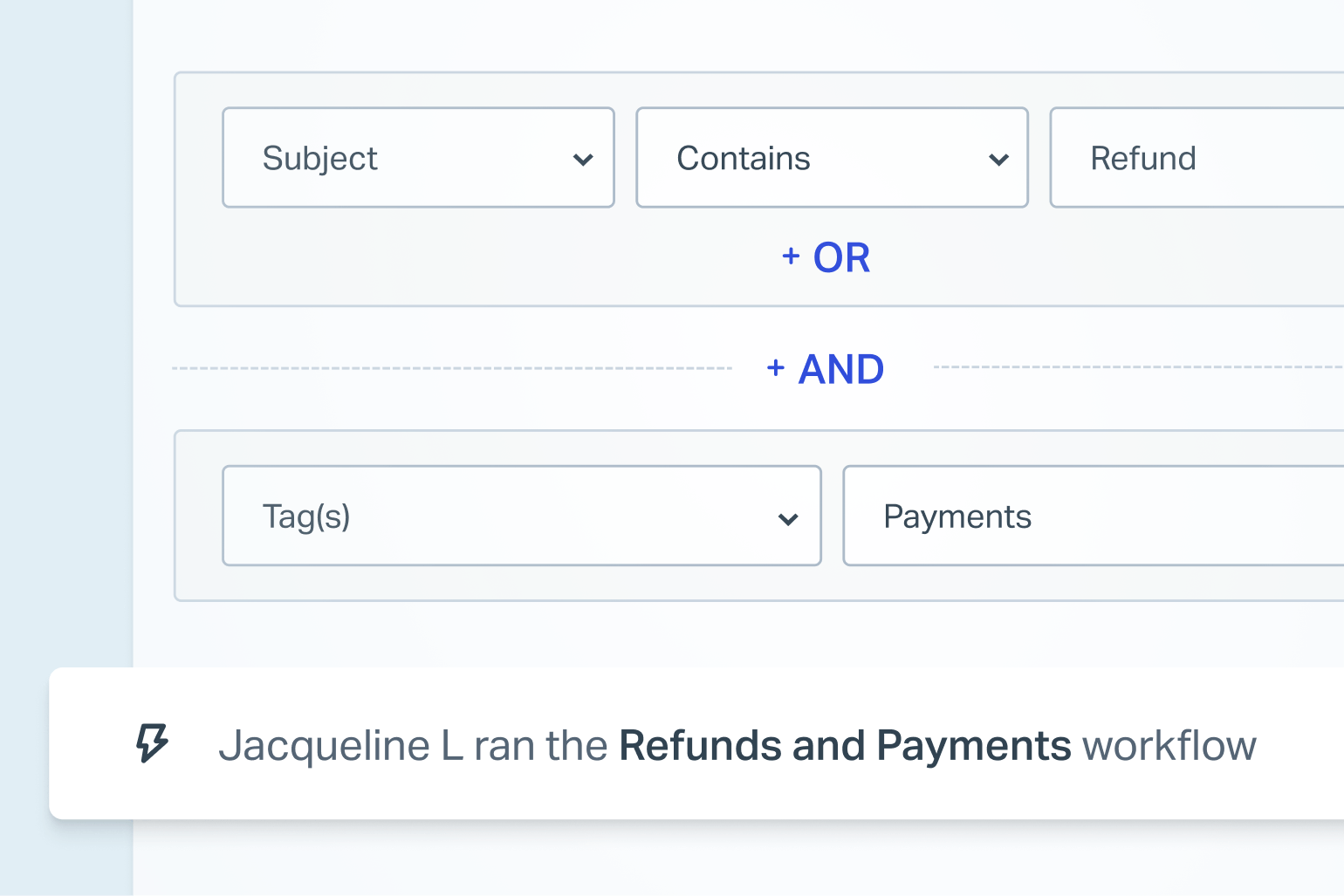Click the Contains dropdown chevron arrow
This screenshot has height=896, width=1344.
click(998, 160)
